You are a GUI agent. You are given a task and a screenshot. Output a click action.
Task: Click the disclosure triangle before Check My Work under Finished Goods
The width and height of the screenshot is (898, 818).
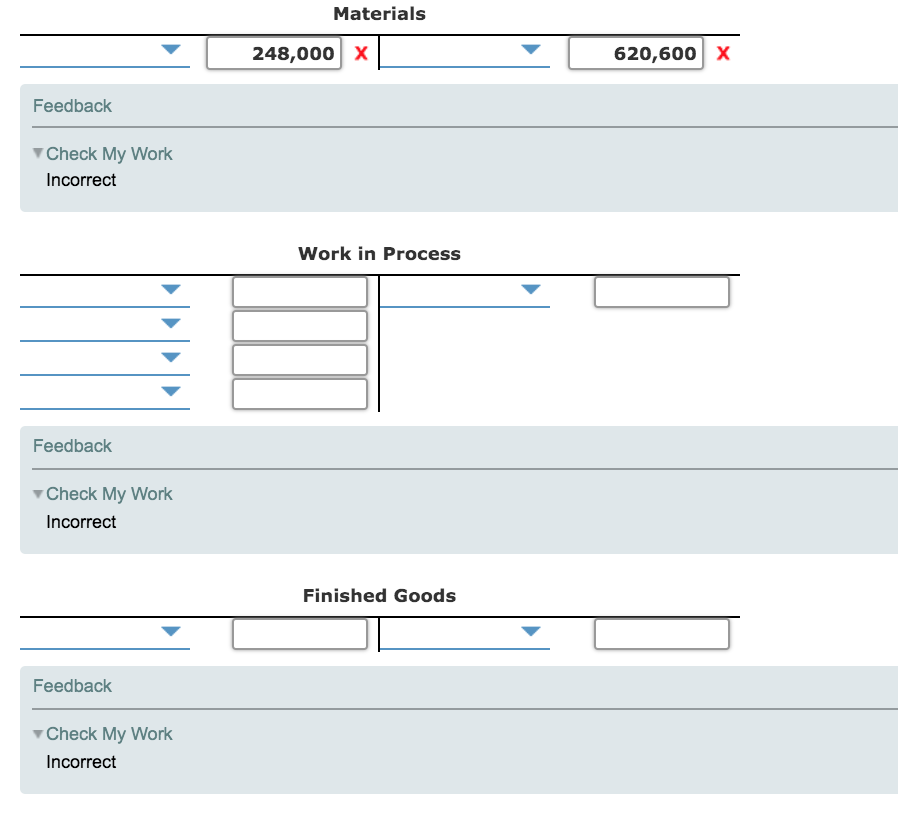37,734
